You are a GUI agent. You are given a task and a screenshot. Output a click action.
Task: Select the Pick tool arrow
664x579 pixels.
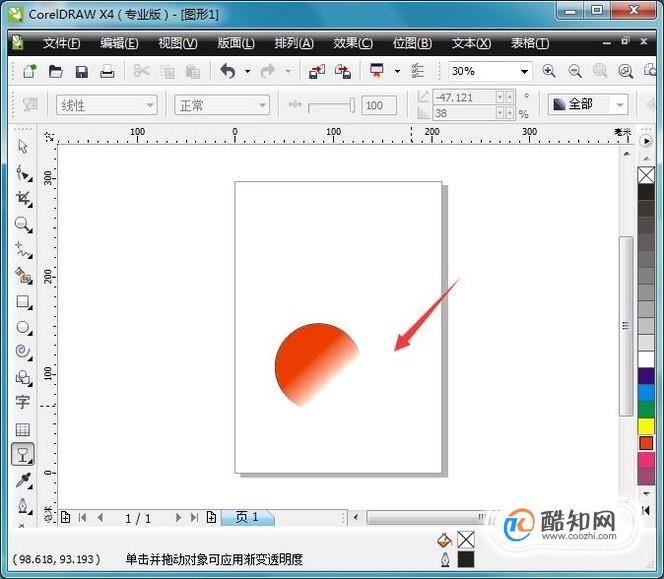coord(23,147)
